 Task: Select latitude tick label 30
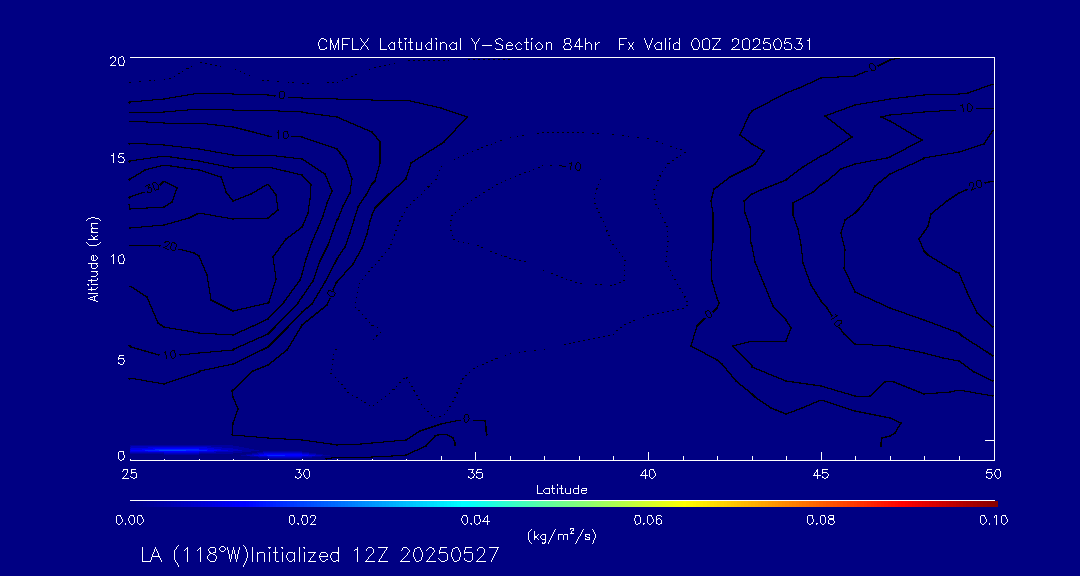coord(302,474)
